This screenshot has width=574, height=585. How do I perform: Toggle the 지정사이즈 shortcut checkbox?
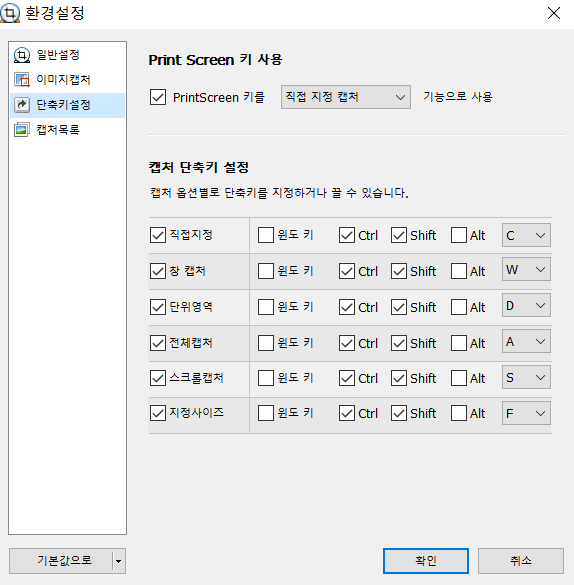click(x=158, y=413)
